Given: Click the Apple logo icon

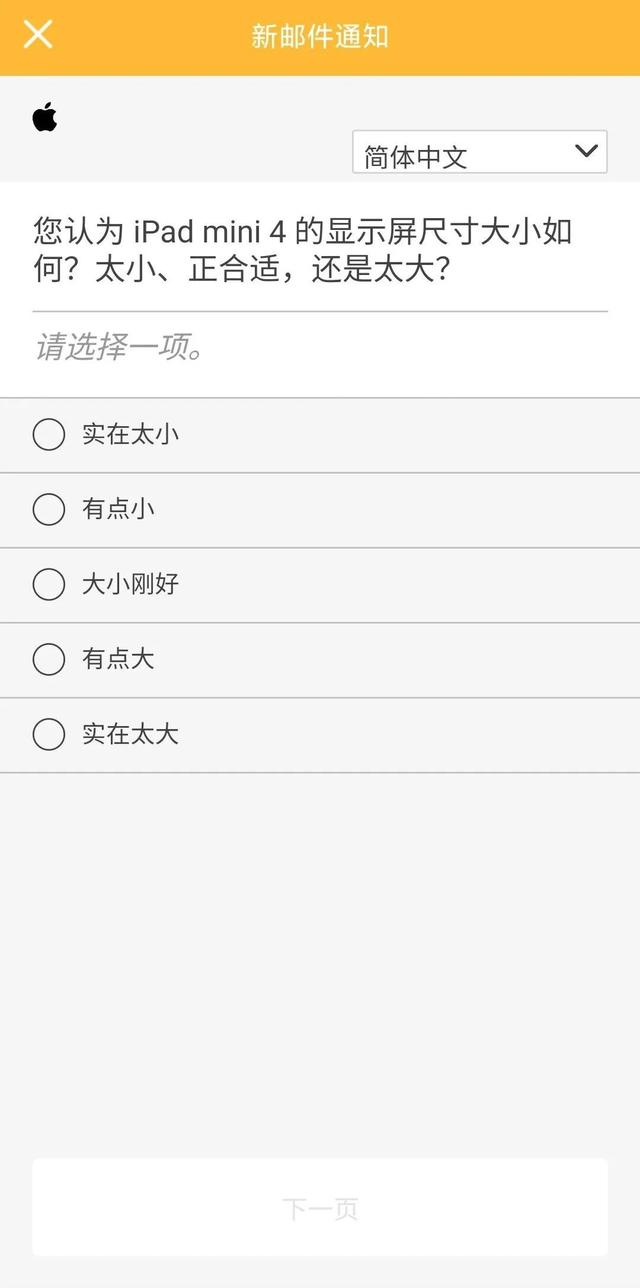Looking at the screenshot, I should coord(44,118).
